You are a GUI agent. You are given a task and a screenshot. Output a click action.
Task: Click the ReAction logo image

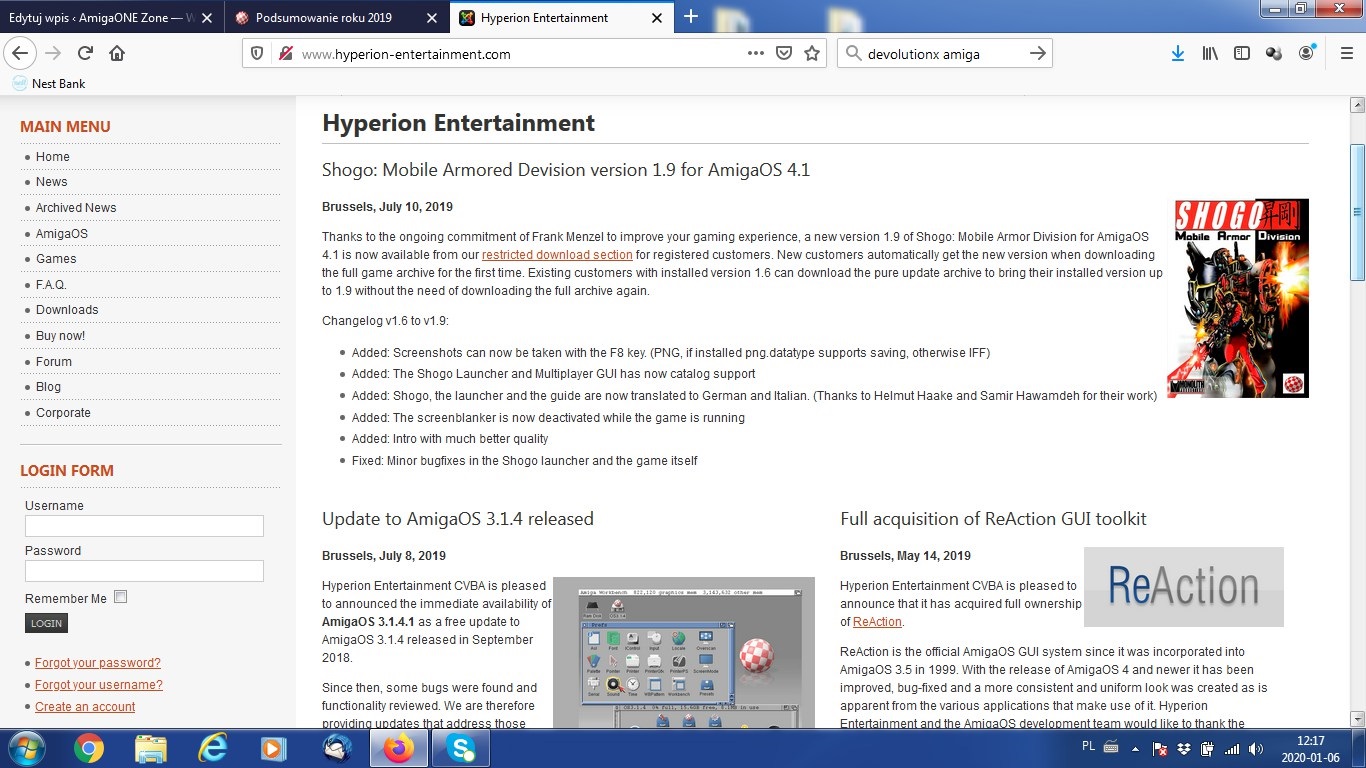[1184, 587]
